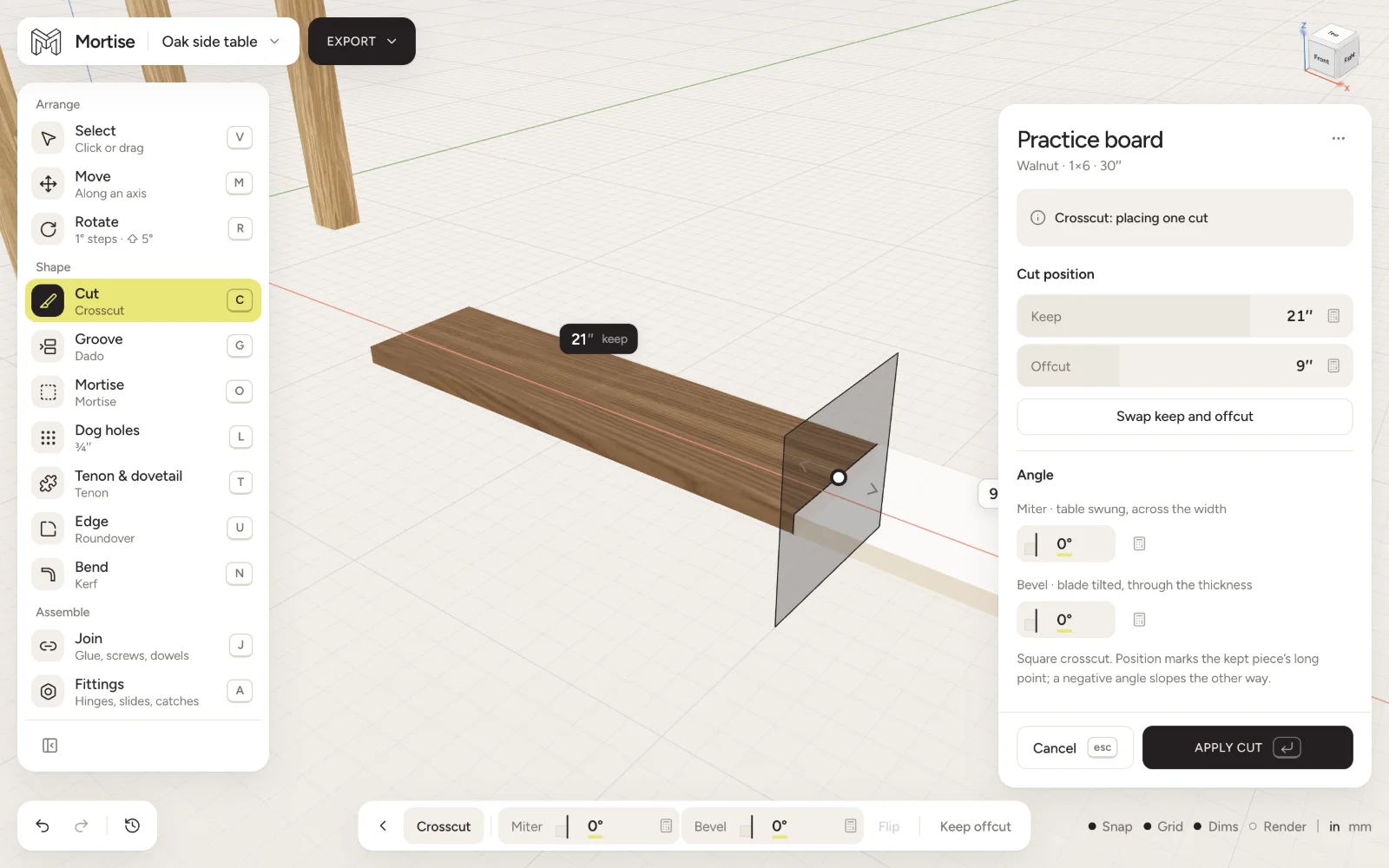Click the bottom toolbar Bevel angle field

coord(773,826)
